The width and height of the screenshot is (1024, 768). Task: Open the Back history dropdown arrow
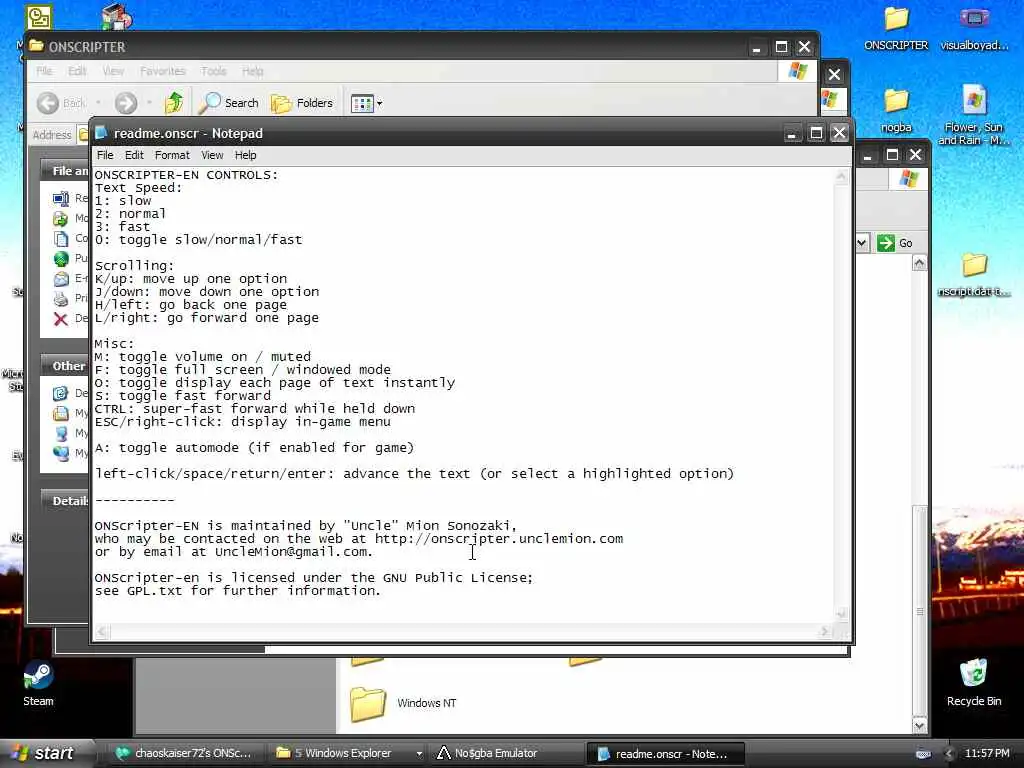tap(98, 103)
